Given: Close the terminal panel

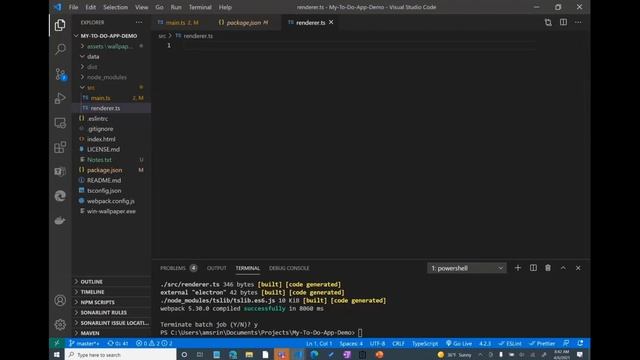Looking at the screenshot, I should click(x=578, y=268).
